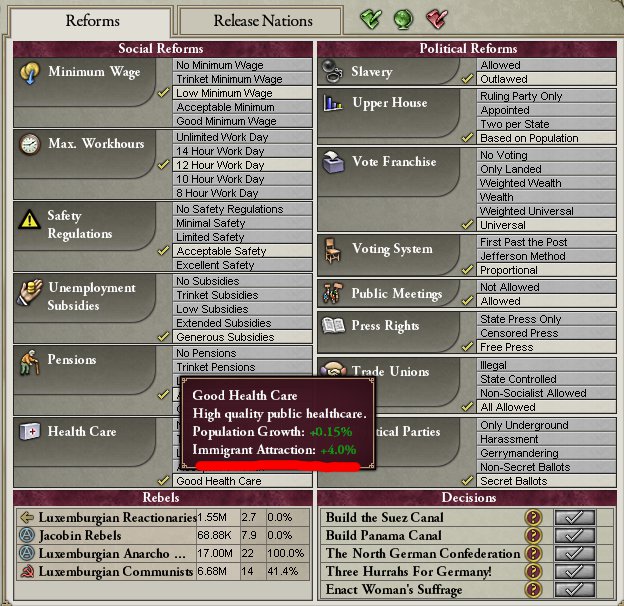This screenshot has width=624, height=606.
Task: Click the Enact Woman's Suffrage info icon
Action: (x=534, y=589)
